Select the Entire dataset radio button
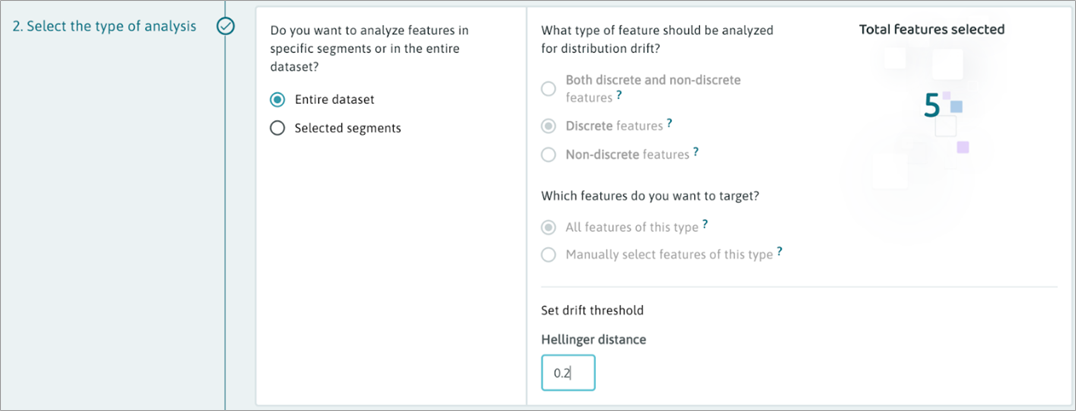This screenshot has width=1076, height=411. 277,99
